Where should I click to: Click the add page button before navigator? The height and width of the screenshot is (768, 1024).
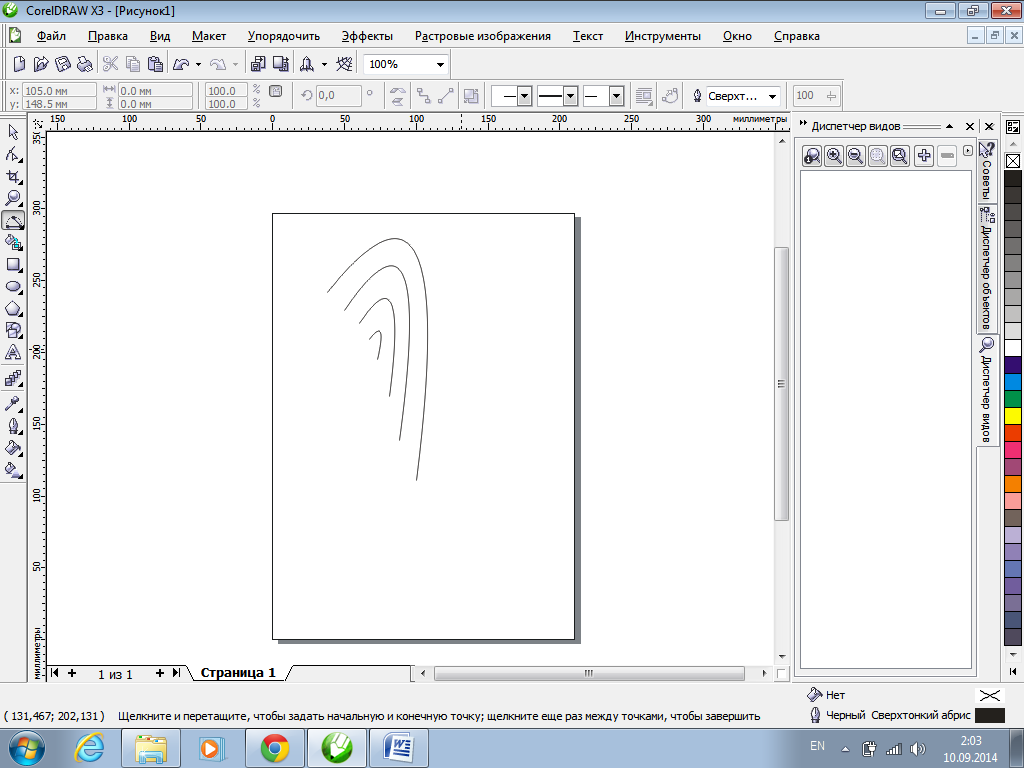pyautogui.click(x=72, y=673)
